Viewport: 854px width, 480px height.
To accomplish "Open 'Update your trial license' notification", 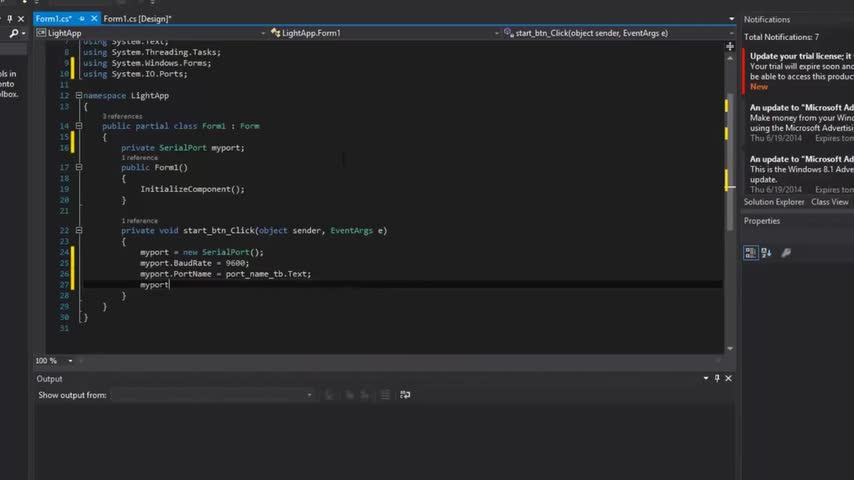I will point(800,71).
